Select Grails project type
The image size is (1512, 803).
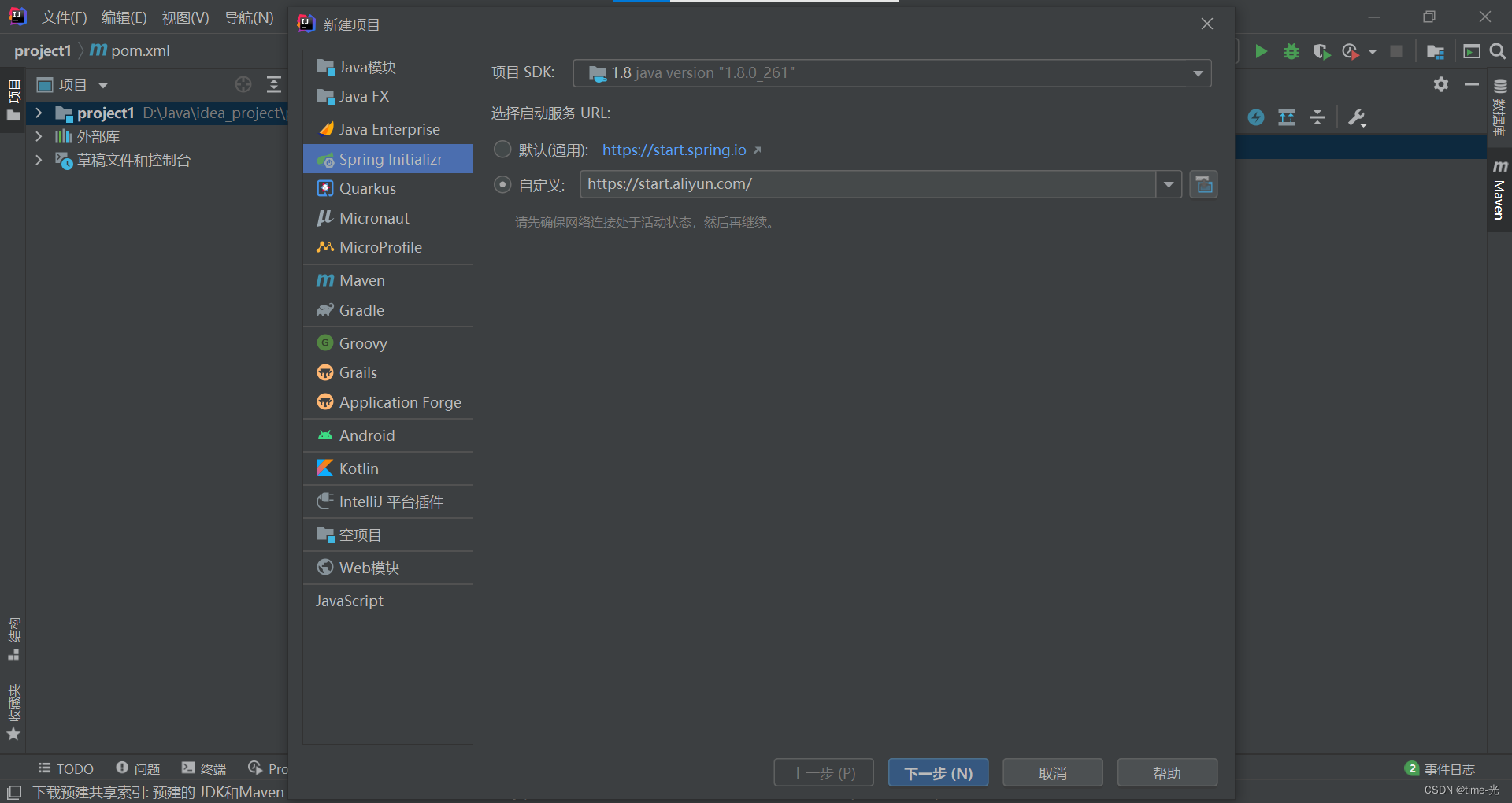(387, 372)
